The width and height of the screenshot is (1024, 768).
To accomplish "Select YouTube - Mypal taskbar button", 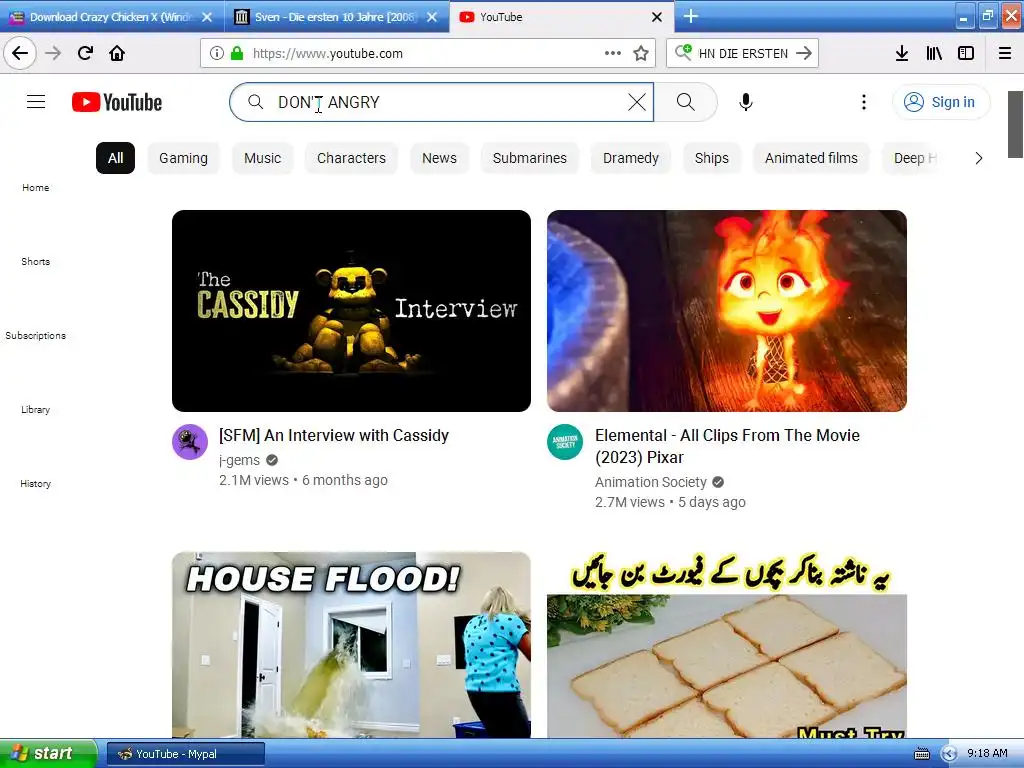I will click(185, 754).
